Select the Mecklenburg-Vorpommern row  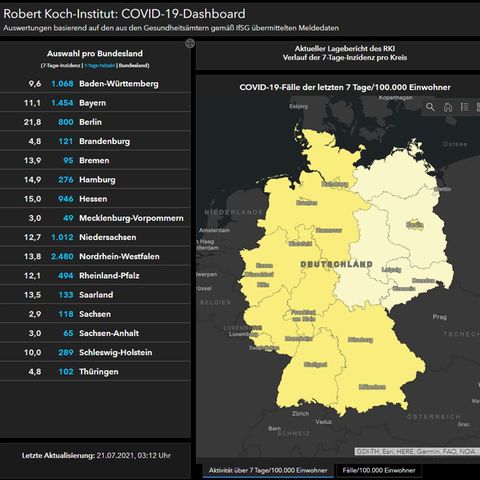click(95, 218)
